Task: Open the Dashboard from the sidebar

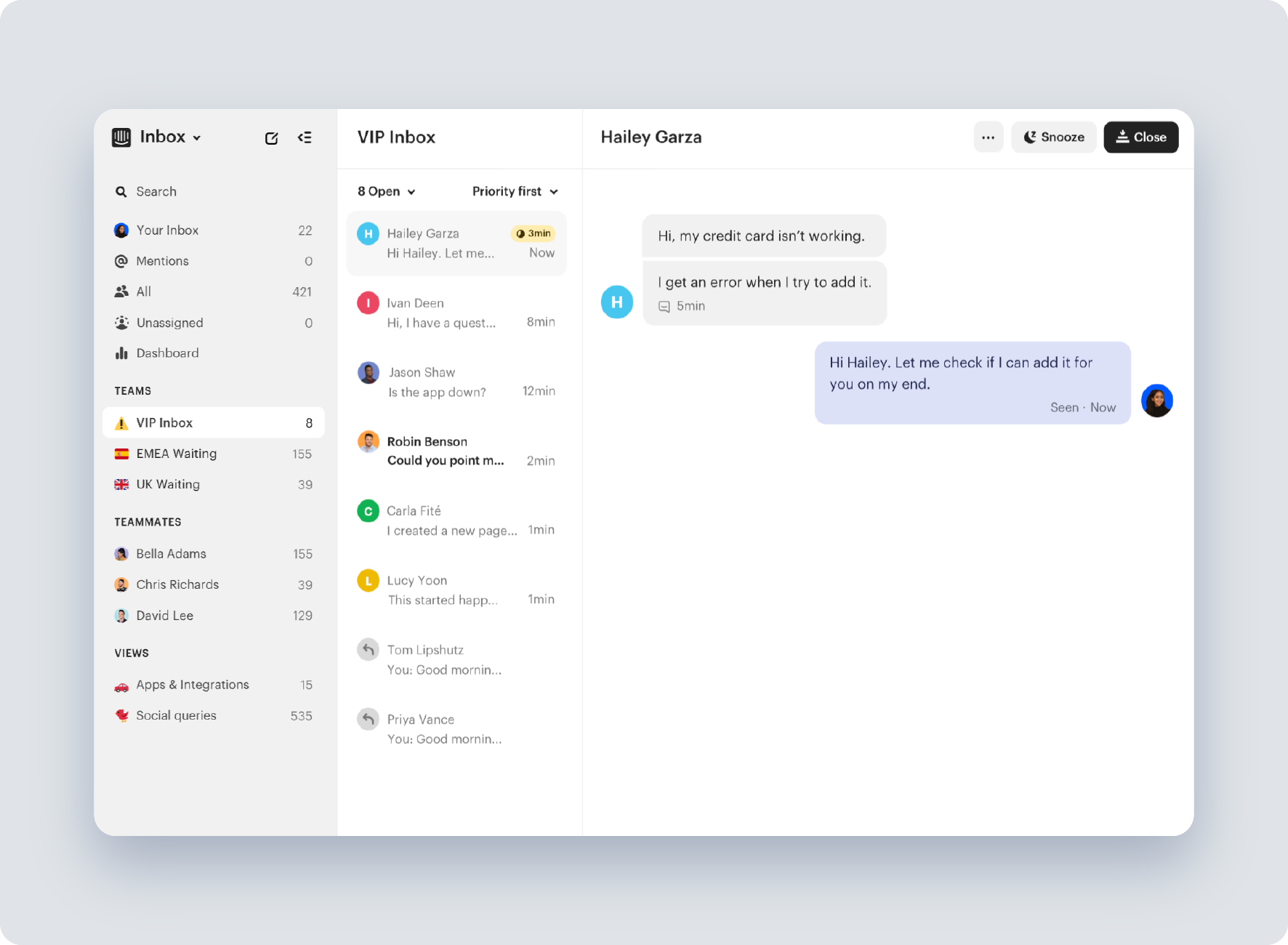Action: (167, 353)
